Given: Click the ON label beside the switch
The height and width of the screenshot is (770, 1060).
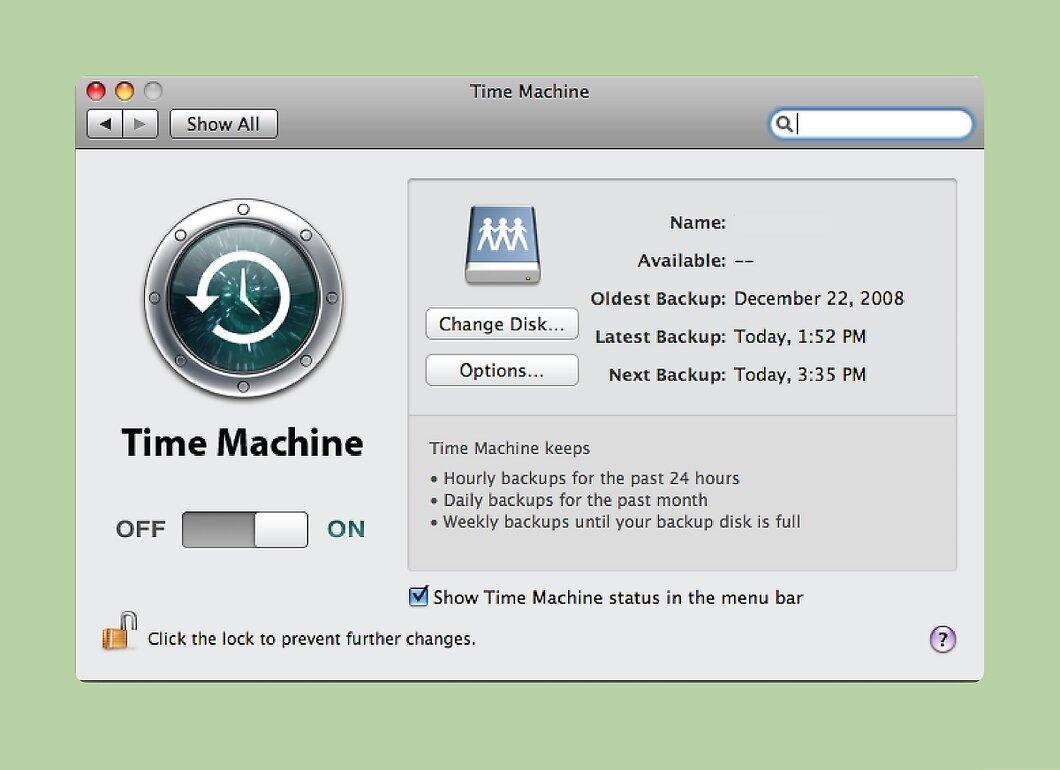Looking at the screenshot, I should point(346,529).
